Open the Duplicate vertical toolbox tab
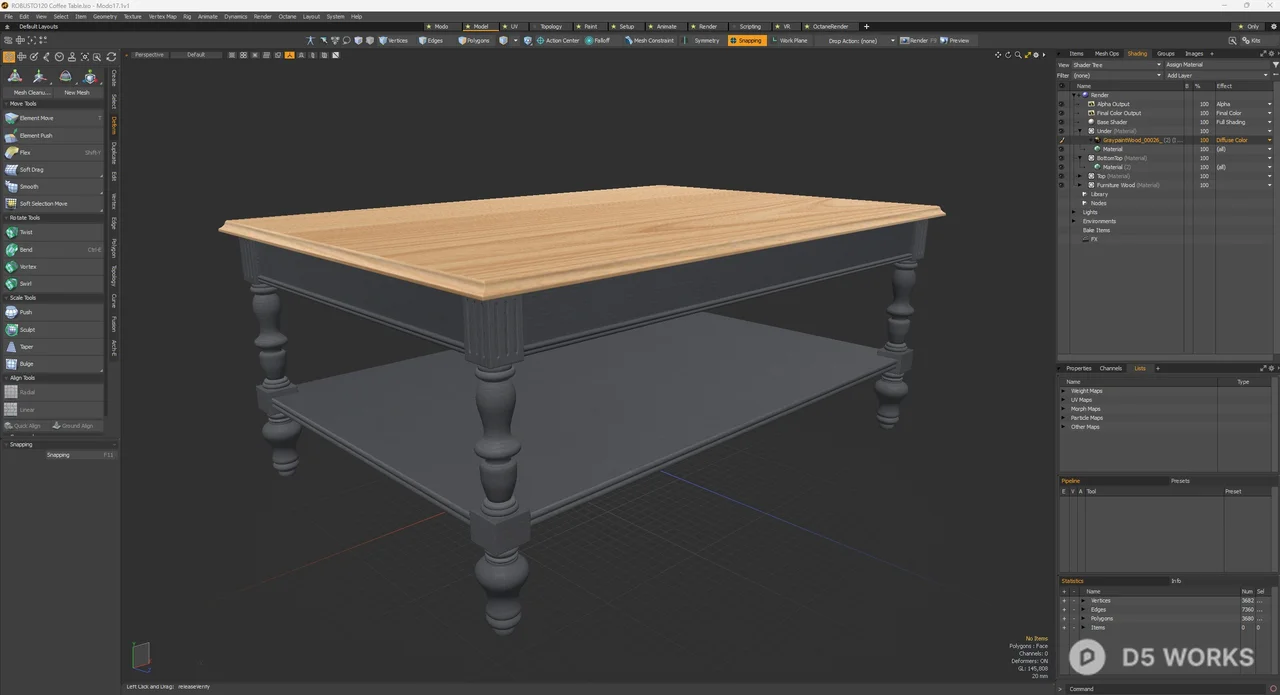The width and height of the screenshot is (1280, 695). click(114, 153)
